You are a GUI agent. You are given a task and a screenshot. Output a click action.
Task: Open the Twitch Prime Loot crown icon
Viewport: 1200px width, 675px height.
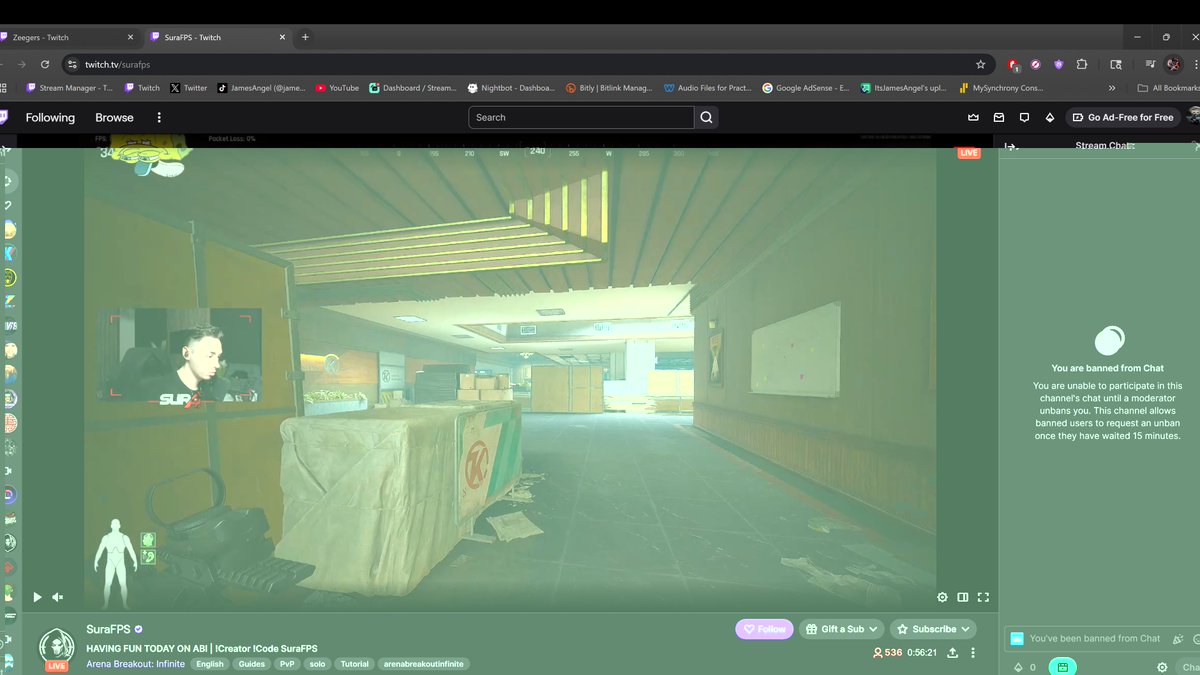[973, 117]
